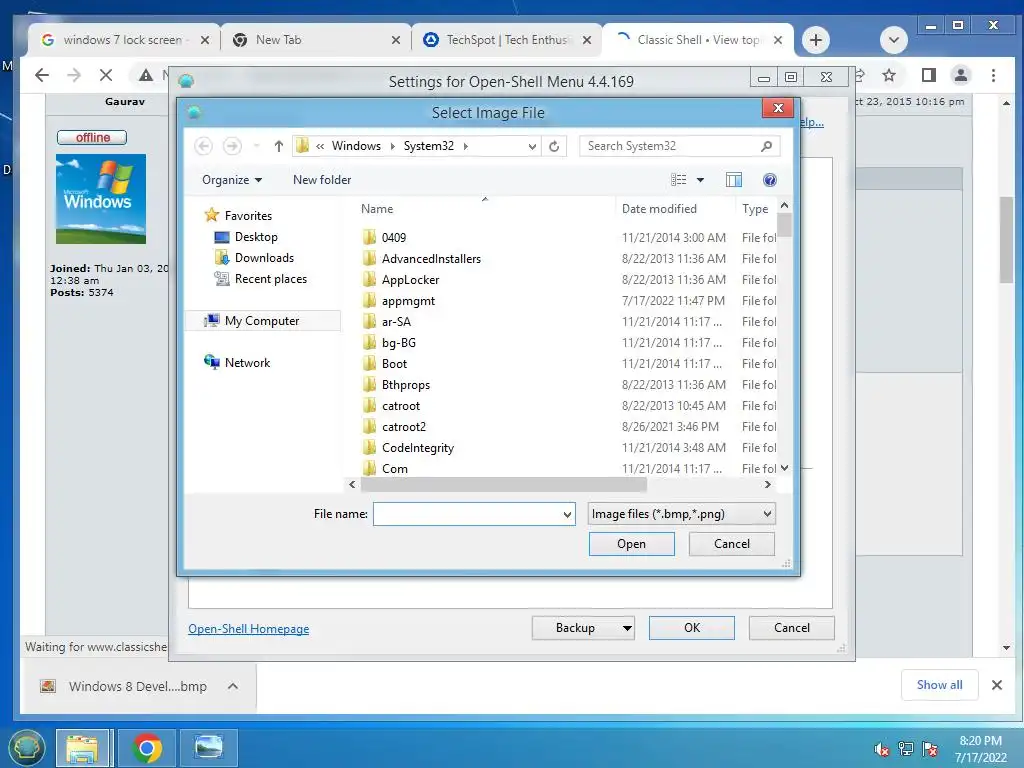Open the Organize dropdown menu
The width and height of the screenshot is (1024, 768).
pyautogui.click(x=232, y=180)
